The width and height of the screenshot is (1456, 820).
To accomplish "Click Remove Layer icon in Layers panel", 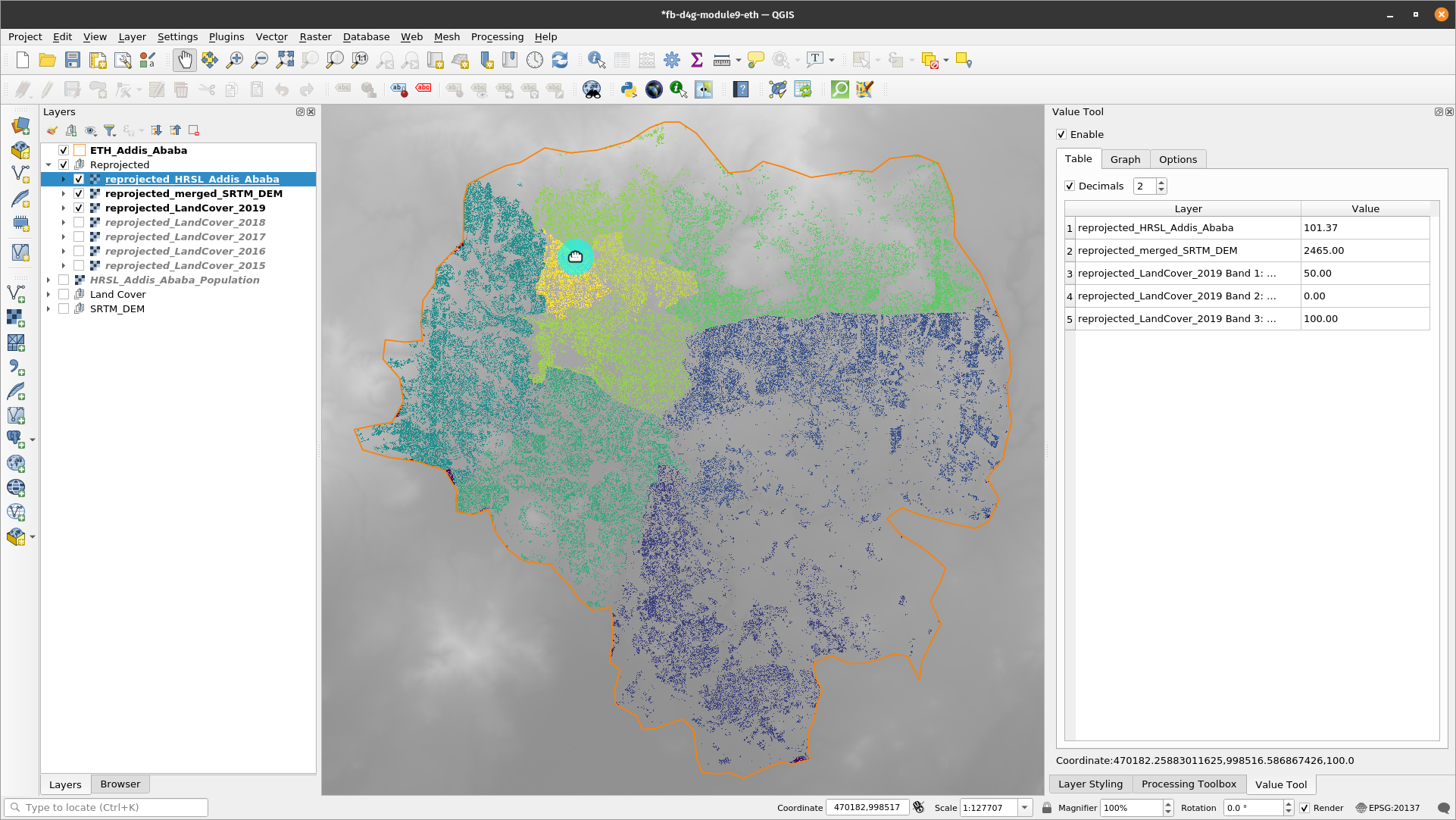I will (x=194, y=130).
